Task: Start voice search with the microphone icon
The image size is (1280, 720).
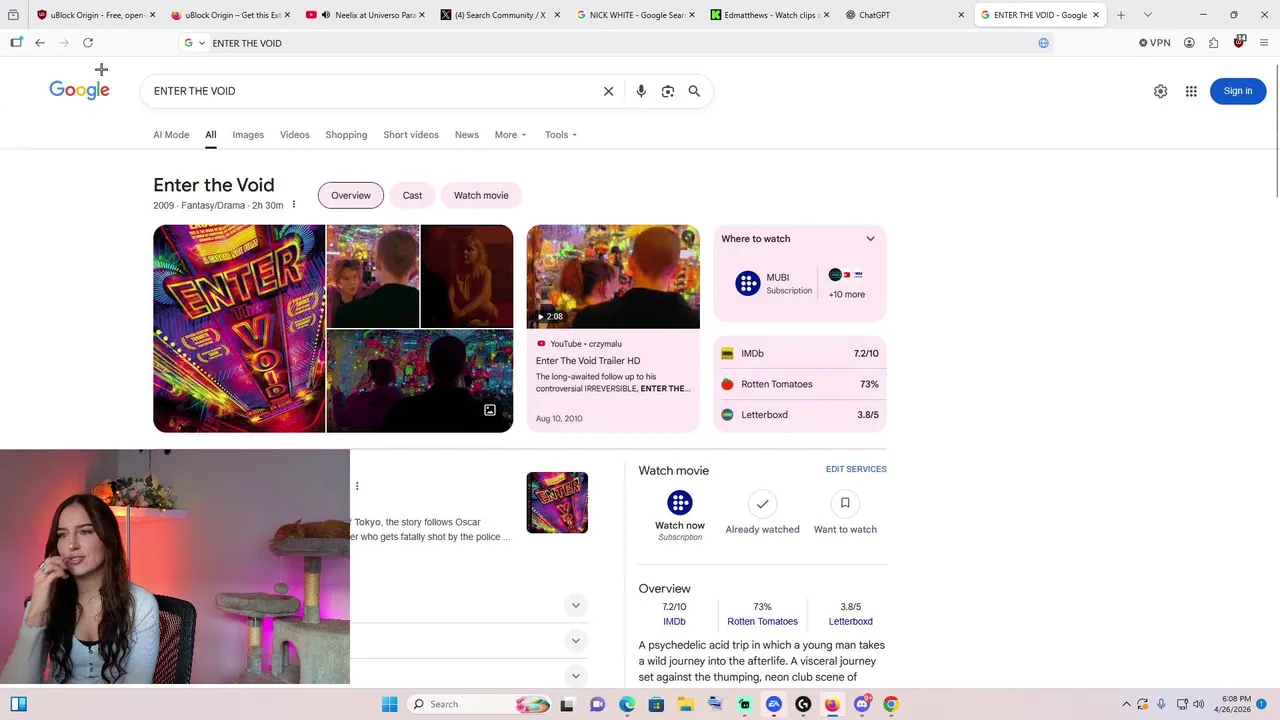Action: point(641,91)
